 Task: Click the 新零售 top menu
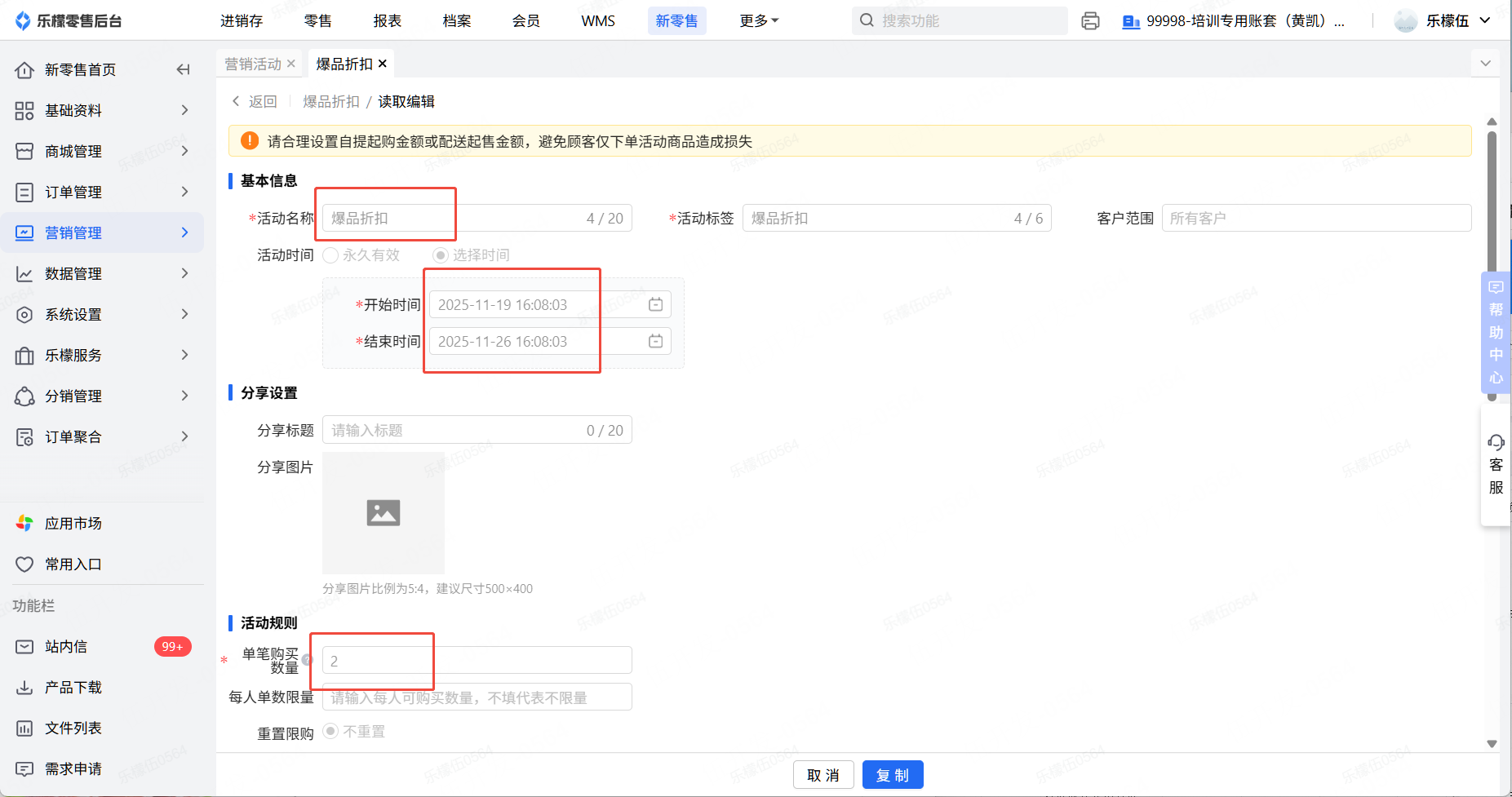tap(676, 20)
